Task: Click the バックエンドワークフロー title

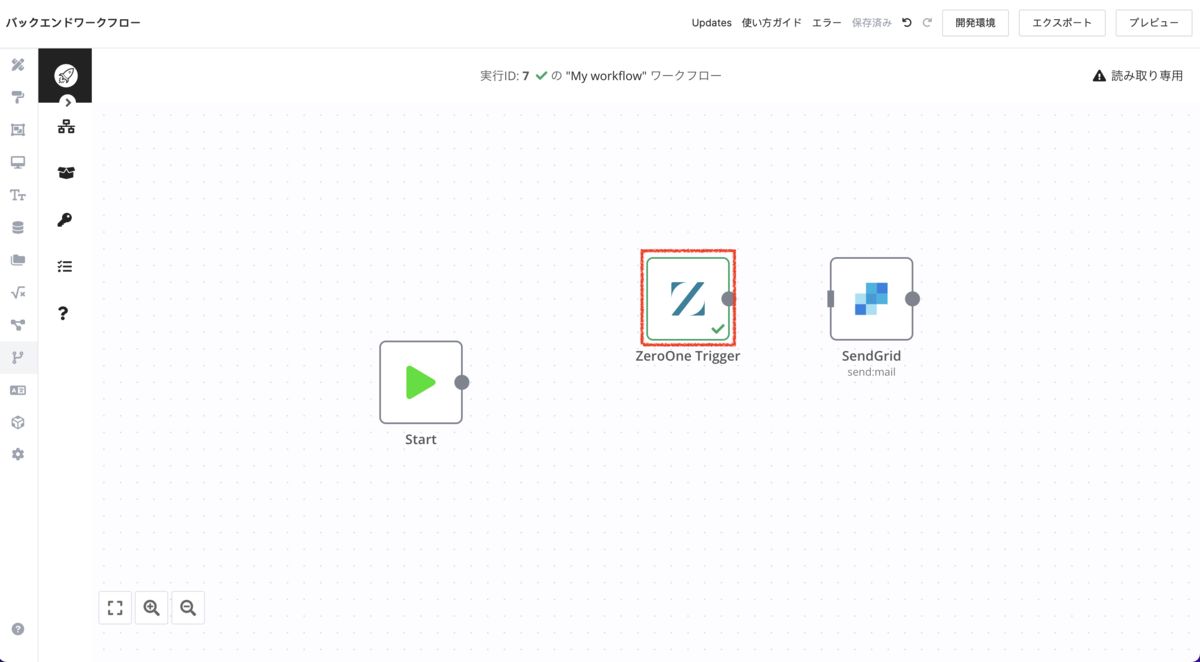Action: (73, 23)
